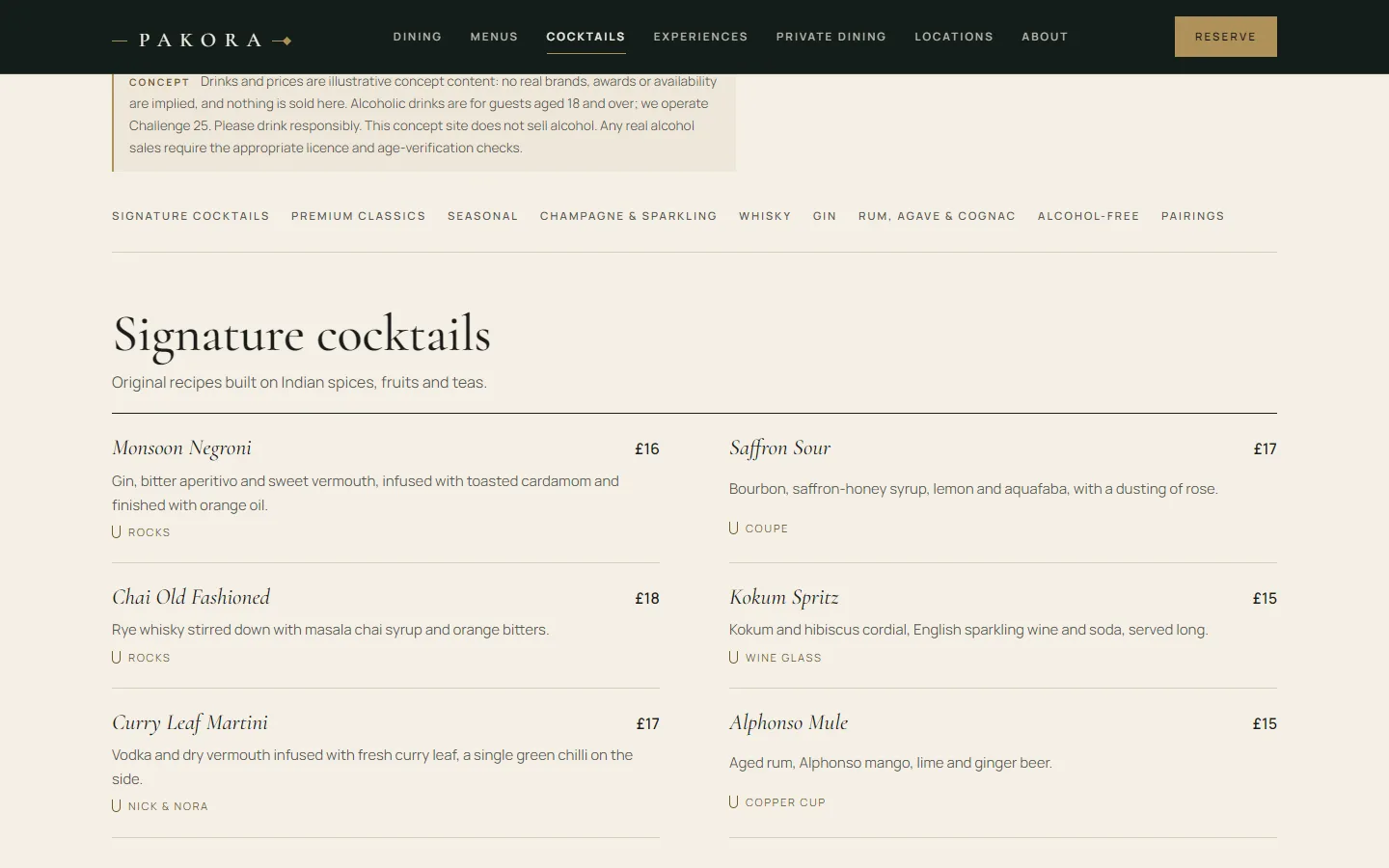Click the glass icon beside Monsoon Negroni's ROCKS

tap(117, 531)
